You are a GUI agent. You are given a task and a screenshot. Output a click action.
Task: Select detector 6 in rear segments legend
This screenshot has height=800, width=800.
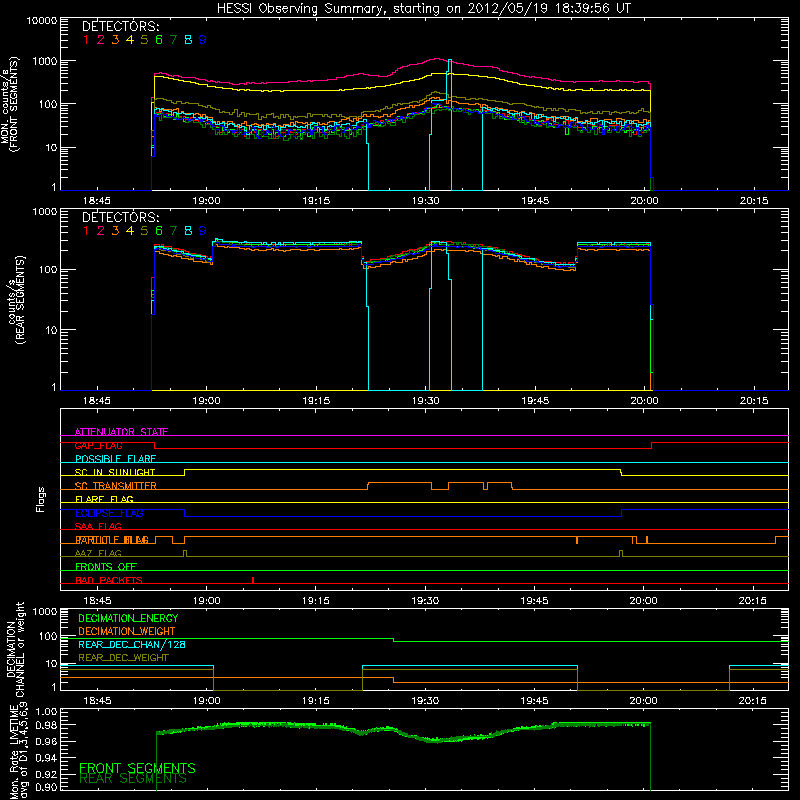[159, 231]
